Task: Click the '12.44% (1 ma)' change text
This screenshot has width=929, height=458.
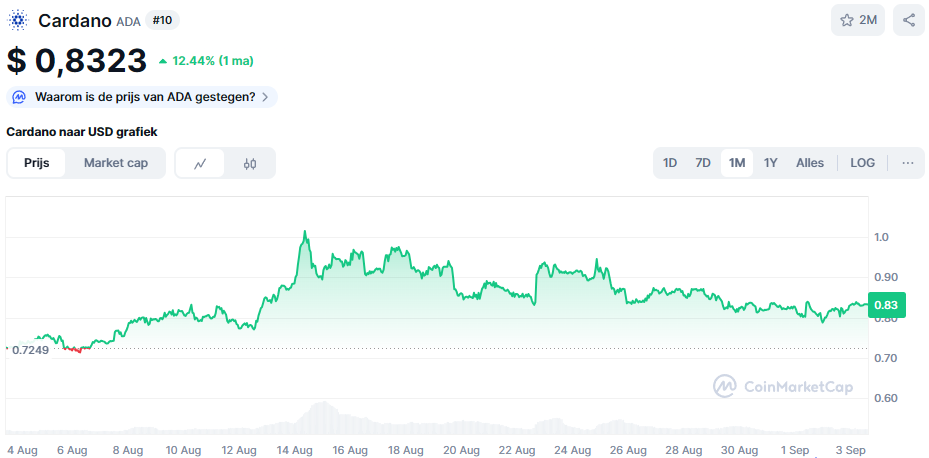Action: click(213, 60)
